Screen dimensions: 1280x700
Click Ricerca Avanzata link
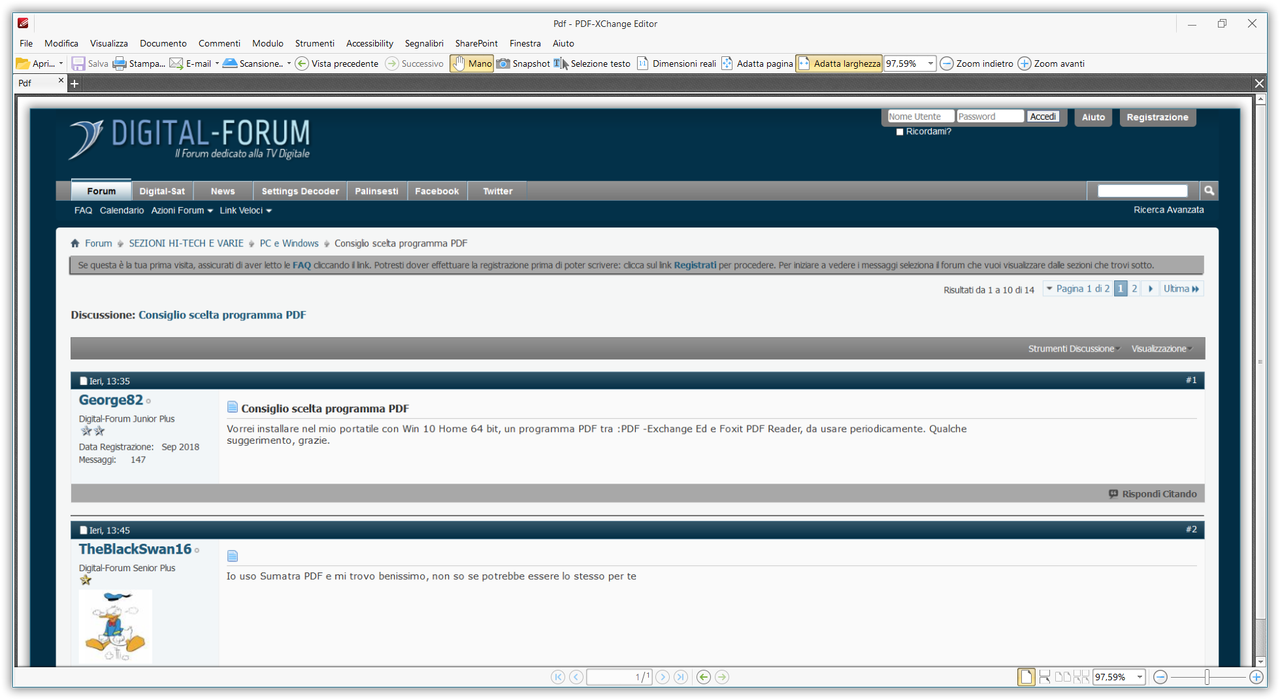tap(1169, 210)
